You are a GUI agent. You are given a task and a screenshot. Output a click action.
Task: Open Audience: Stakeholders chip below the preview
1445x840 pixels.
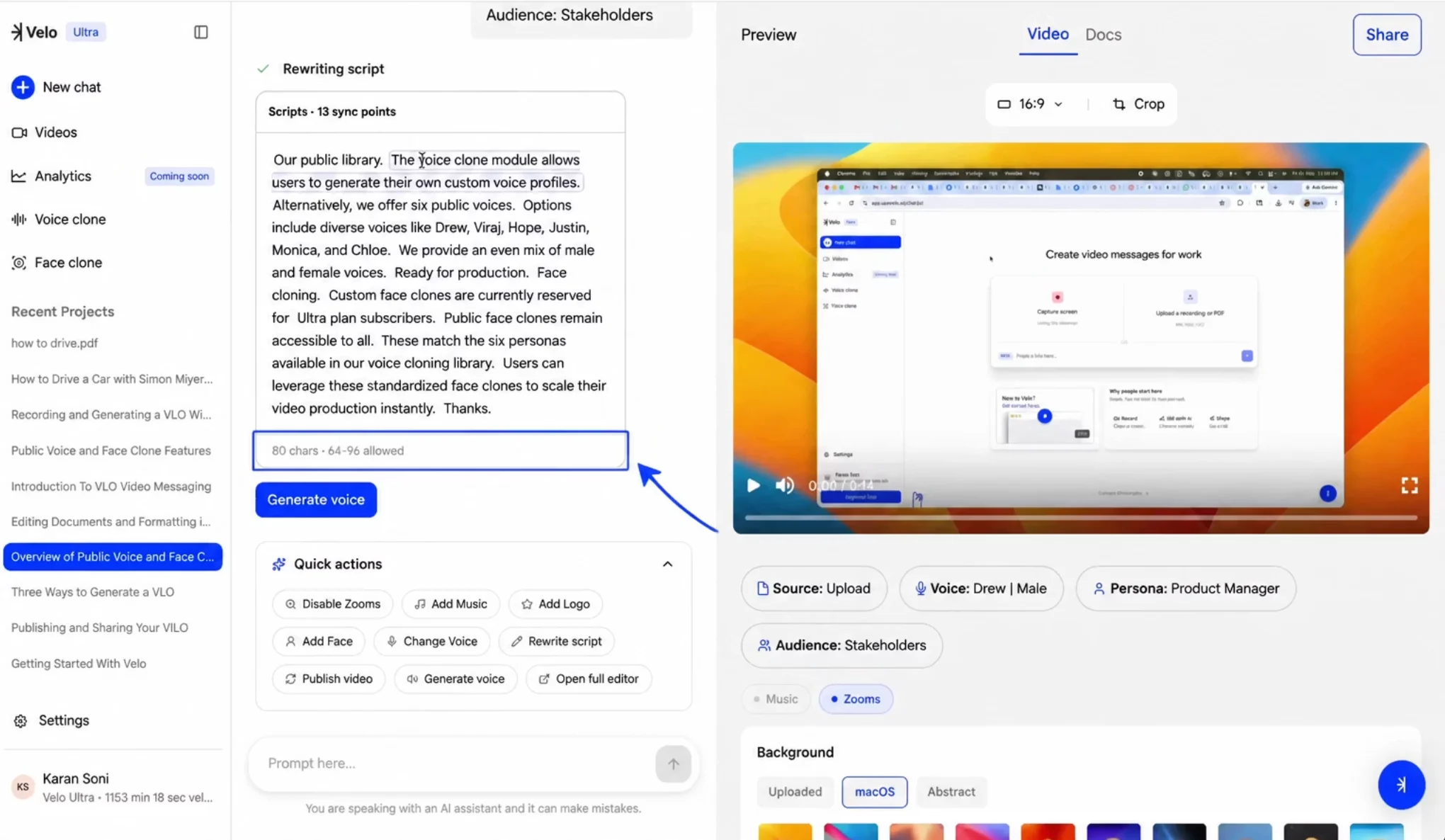(x=841, y=645)
